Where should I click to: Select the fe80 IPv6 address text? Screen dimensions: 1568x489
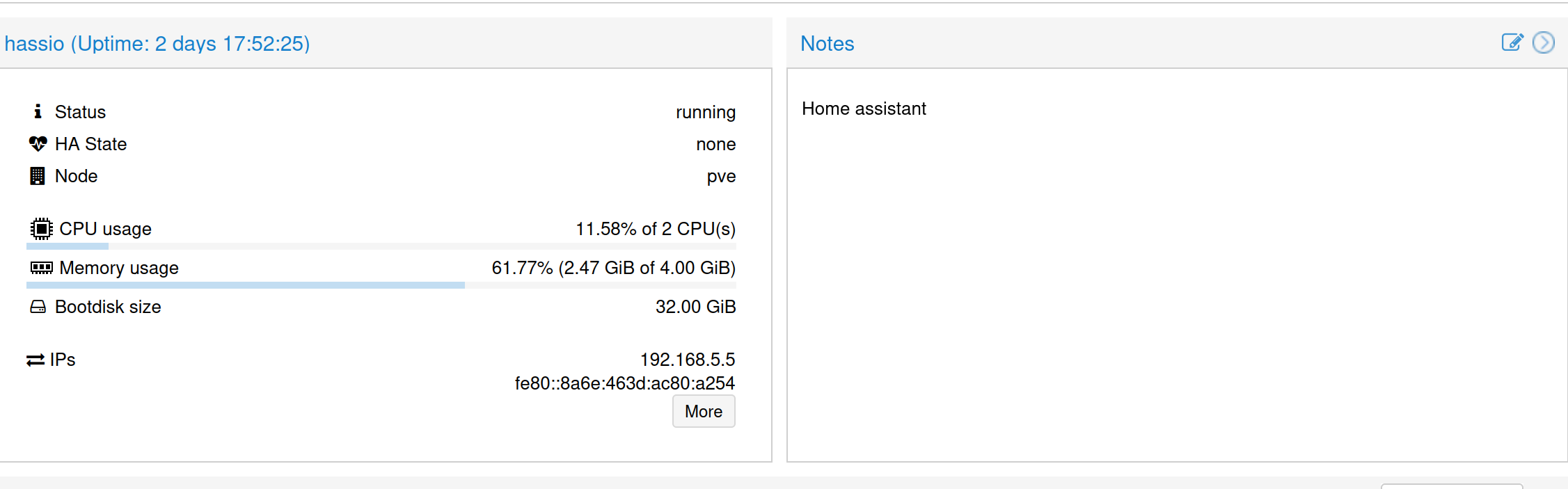(x=624, y=383)
